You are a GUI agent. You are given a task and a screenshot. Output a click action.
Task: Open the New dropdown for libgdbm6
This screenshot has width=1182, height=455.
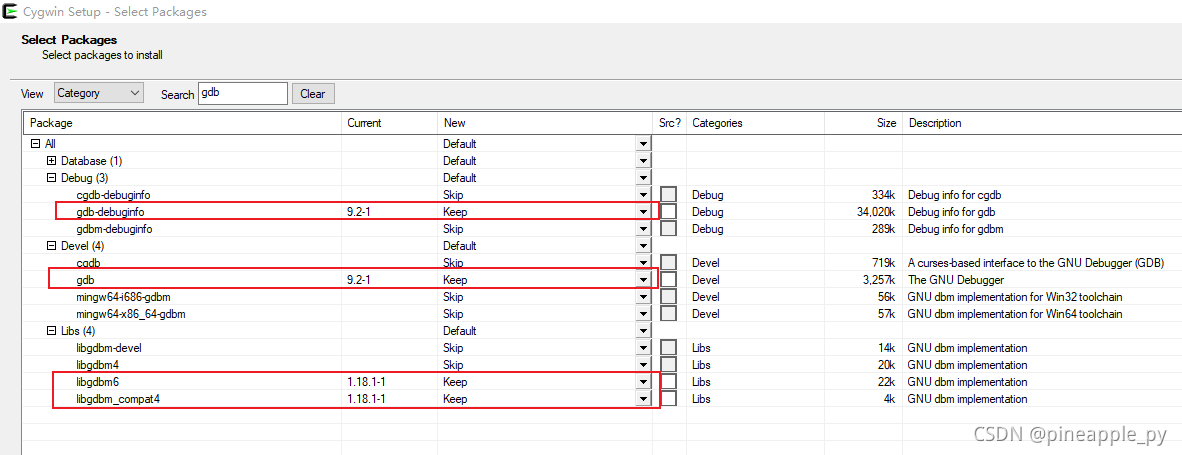click(x=643, y=382)
